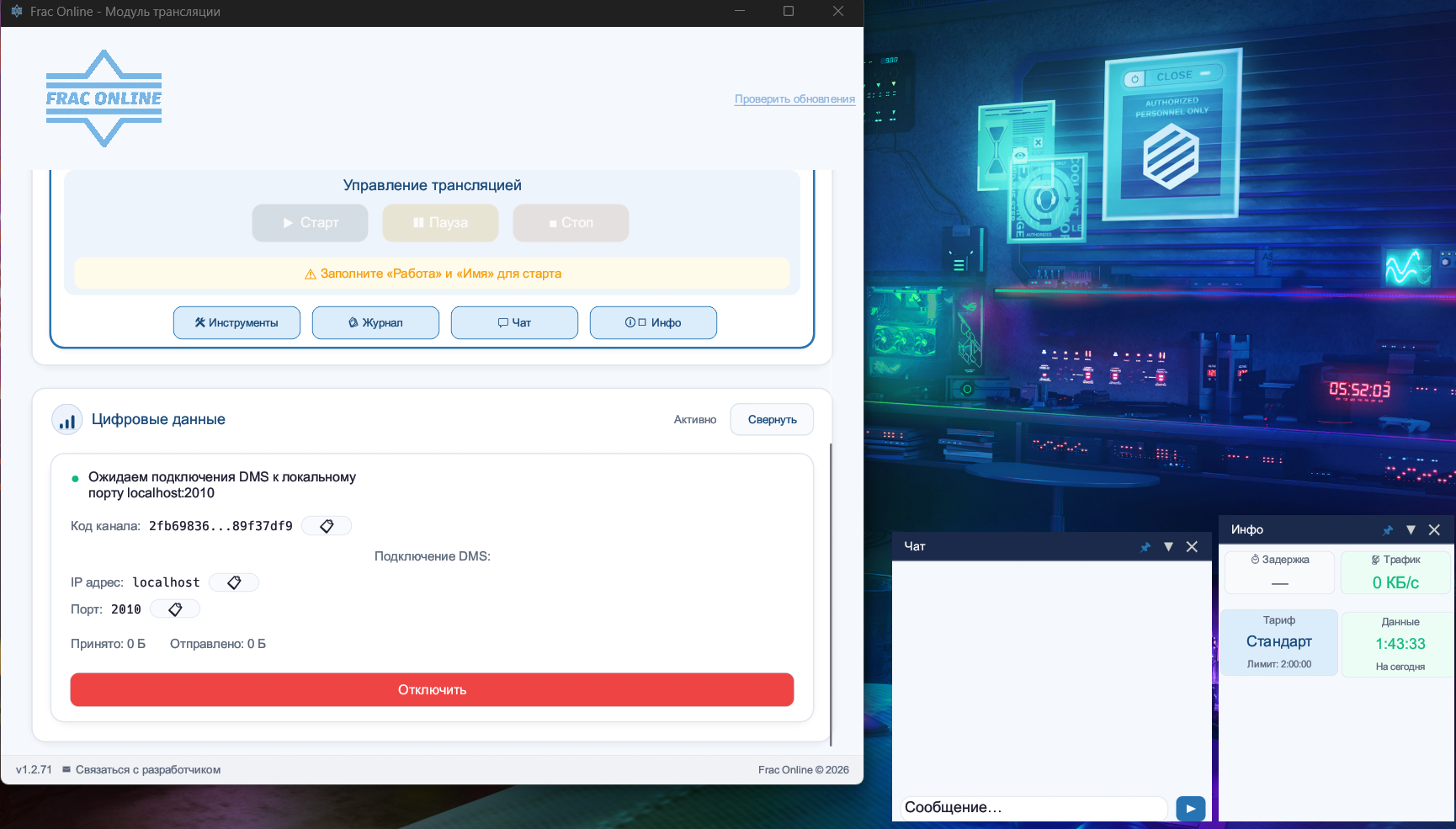Close the Инфо panel
1456x829 pixels.
[1434, 530]
